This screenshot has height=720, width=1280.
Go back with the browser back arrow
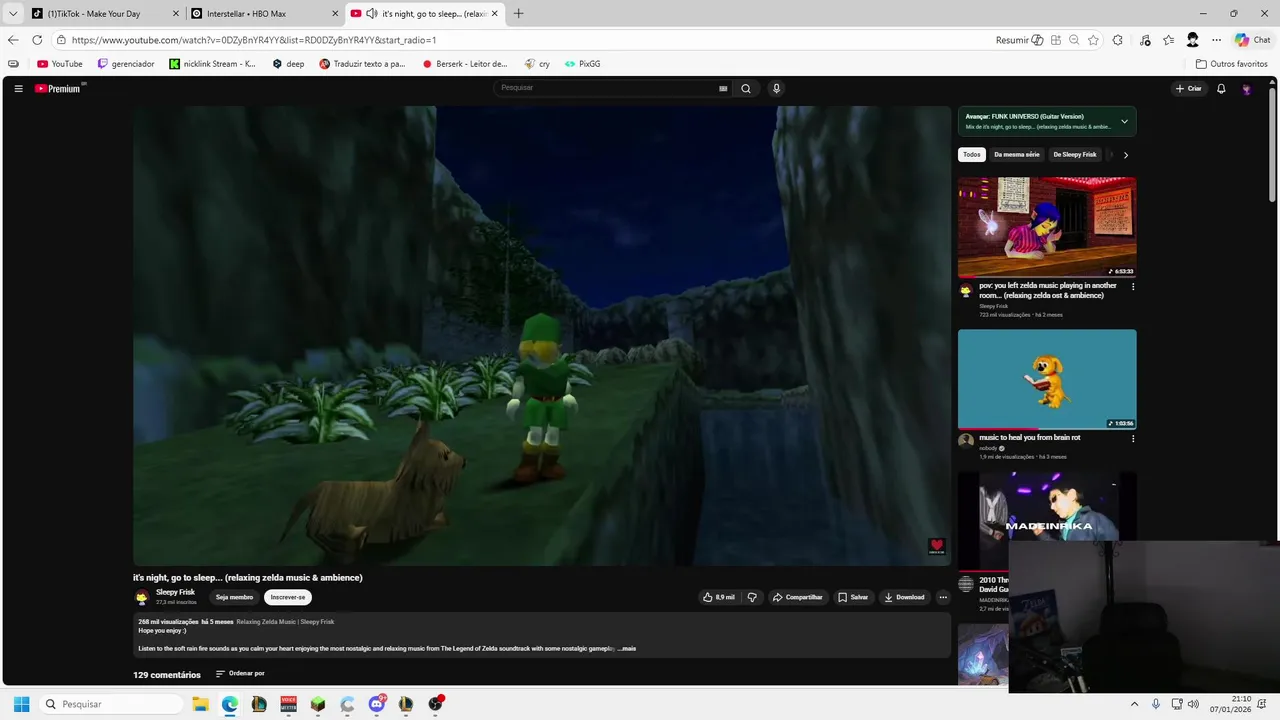click(x=13, y=40)
